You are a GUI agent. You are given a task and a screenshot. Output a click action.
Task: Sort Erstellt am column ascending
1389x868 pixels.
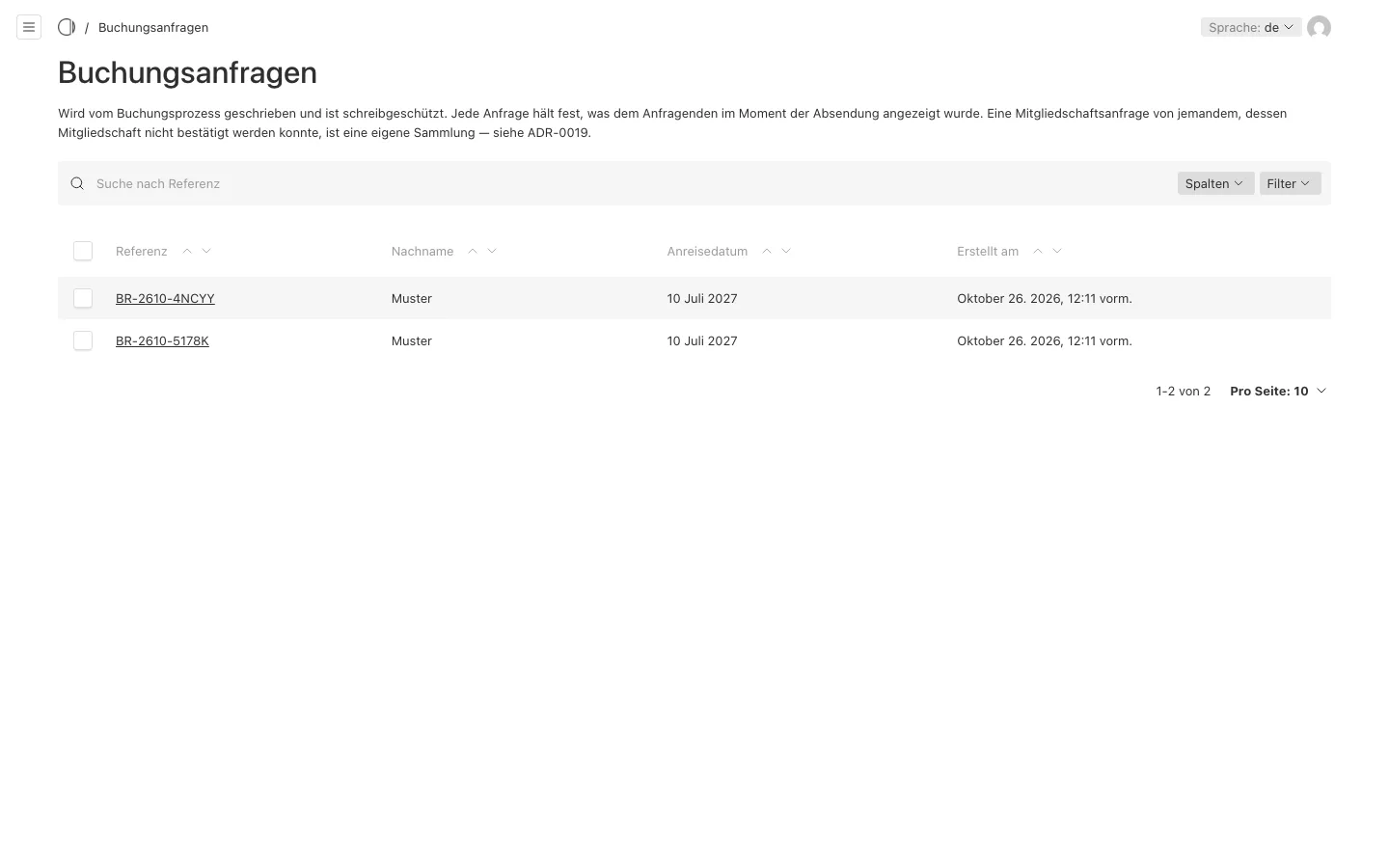[1038, 251]
